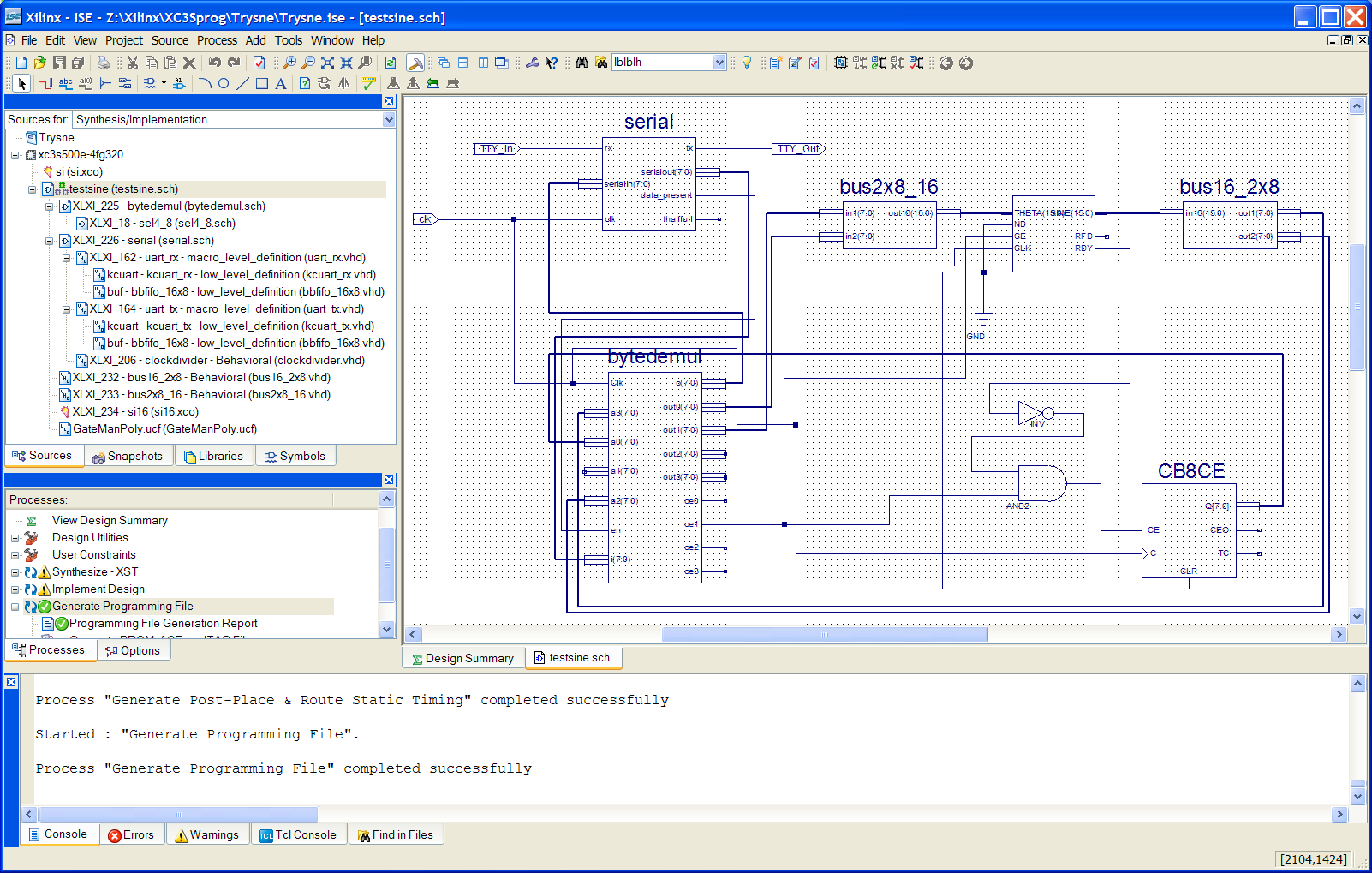Switch to the Snapshots tab
The image size is (1372, 873).
(128, 456)
